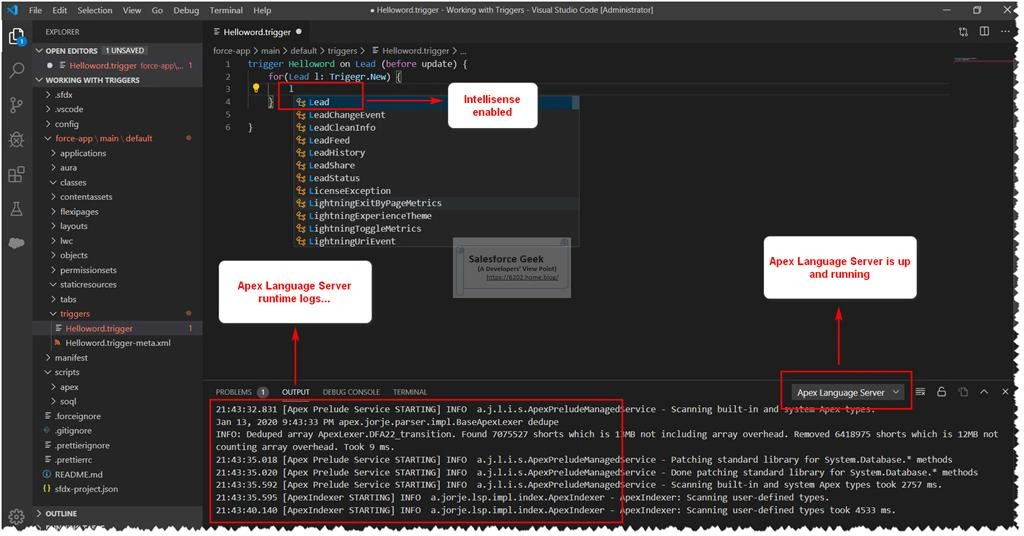Open the Manage gear icon
The image size is (1024, 536).
16,516
